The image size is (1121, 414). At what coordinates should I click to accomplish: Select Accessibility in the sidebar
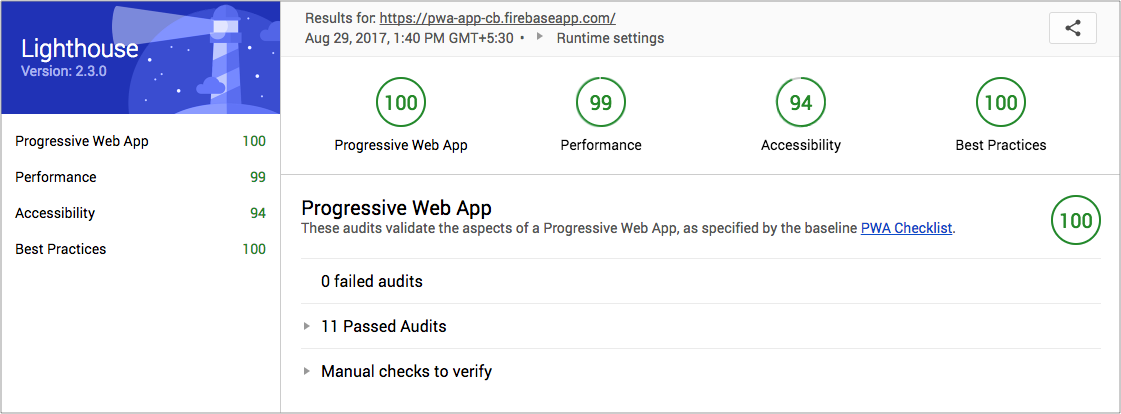(x=55, y=213)
